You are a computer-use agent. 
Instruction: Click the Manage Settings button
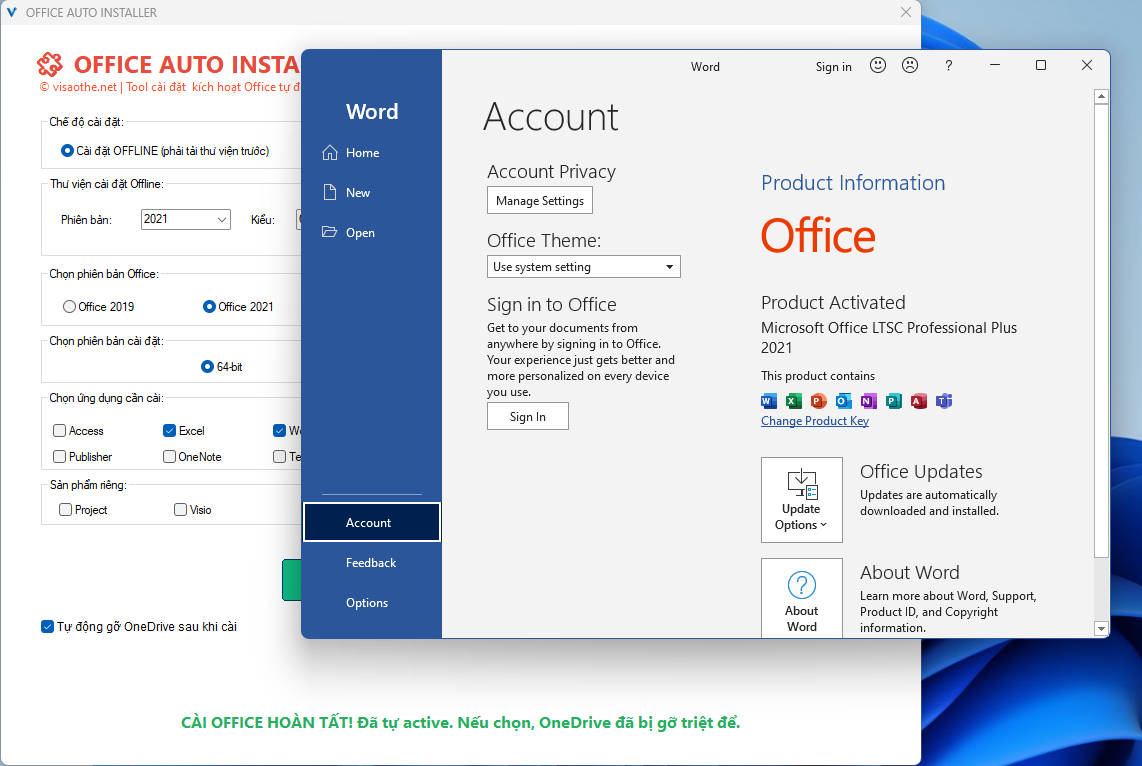[540, 200]
